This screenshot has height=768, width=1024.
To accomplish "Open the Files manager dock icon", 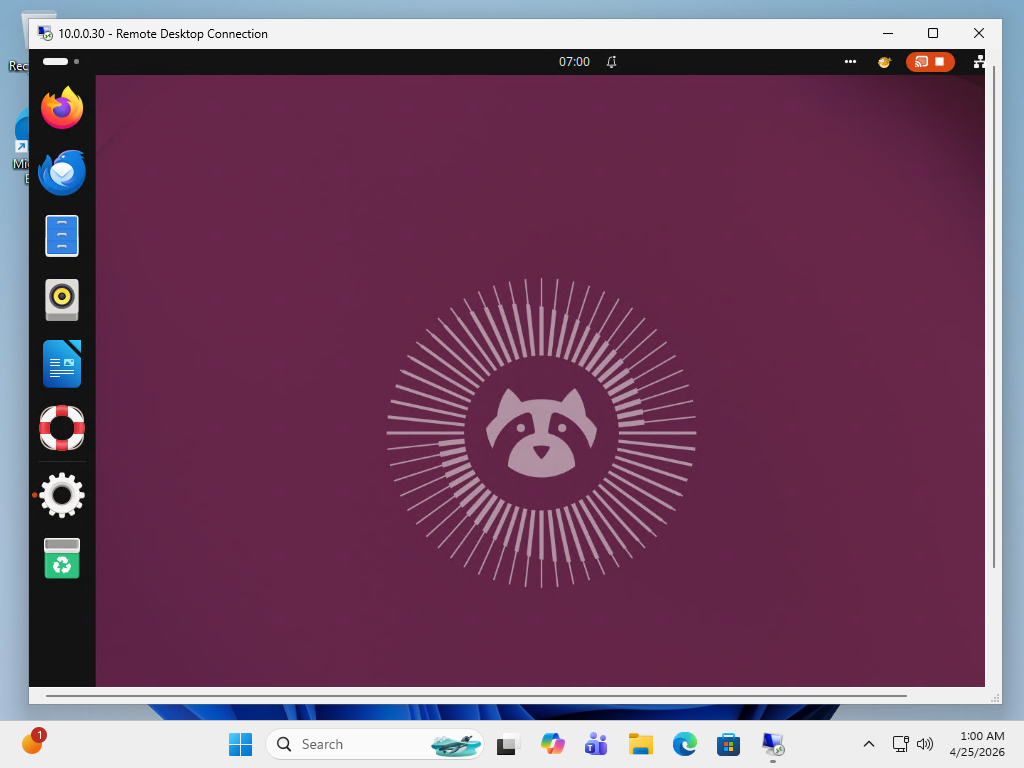I will pos(62,236).
